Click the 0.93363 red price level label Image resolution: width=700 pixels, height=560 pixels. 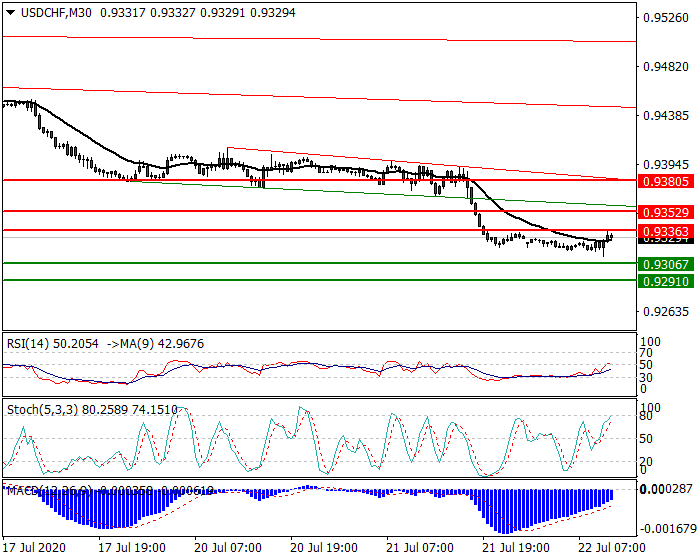[x=666, y=231]
